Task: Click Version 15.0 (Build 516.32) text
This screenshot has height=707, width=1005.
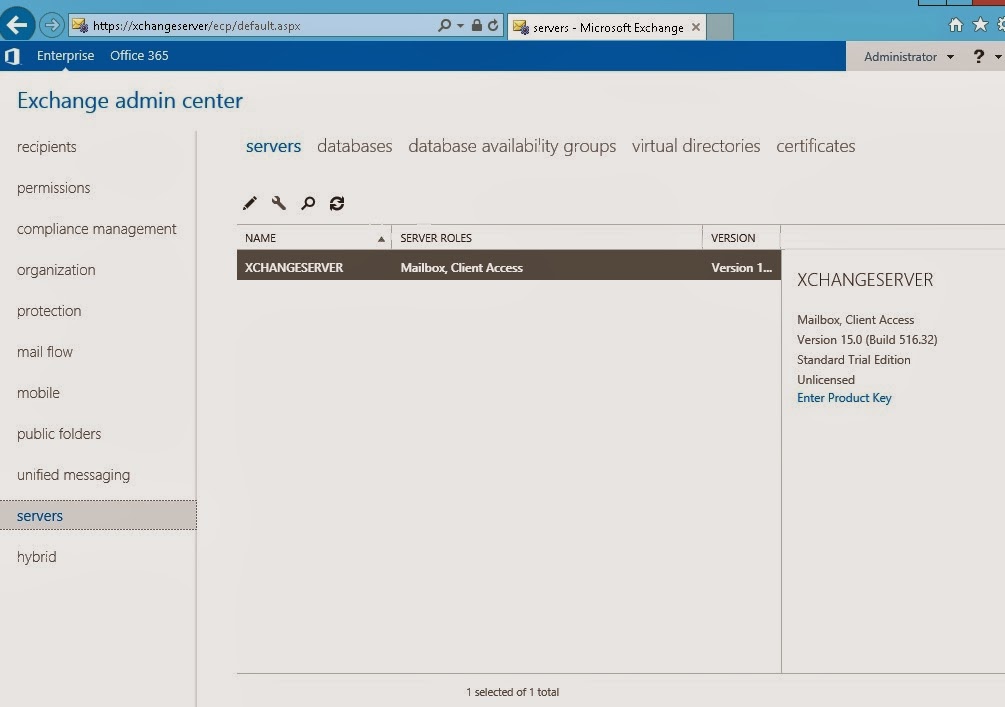Action: click(867, 340)
